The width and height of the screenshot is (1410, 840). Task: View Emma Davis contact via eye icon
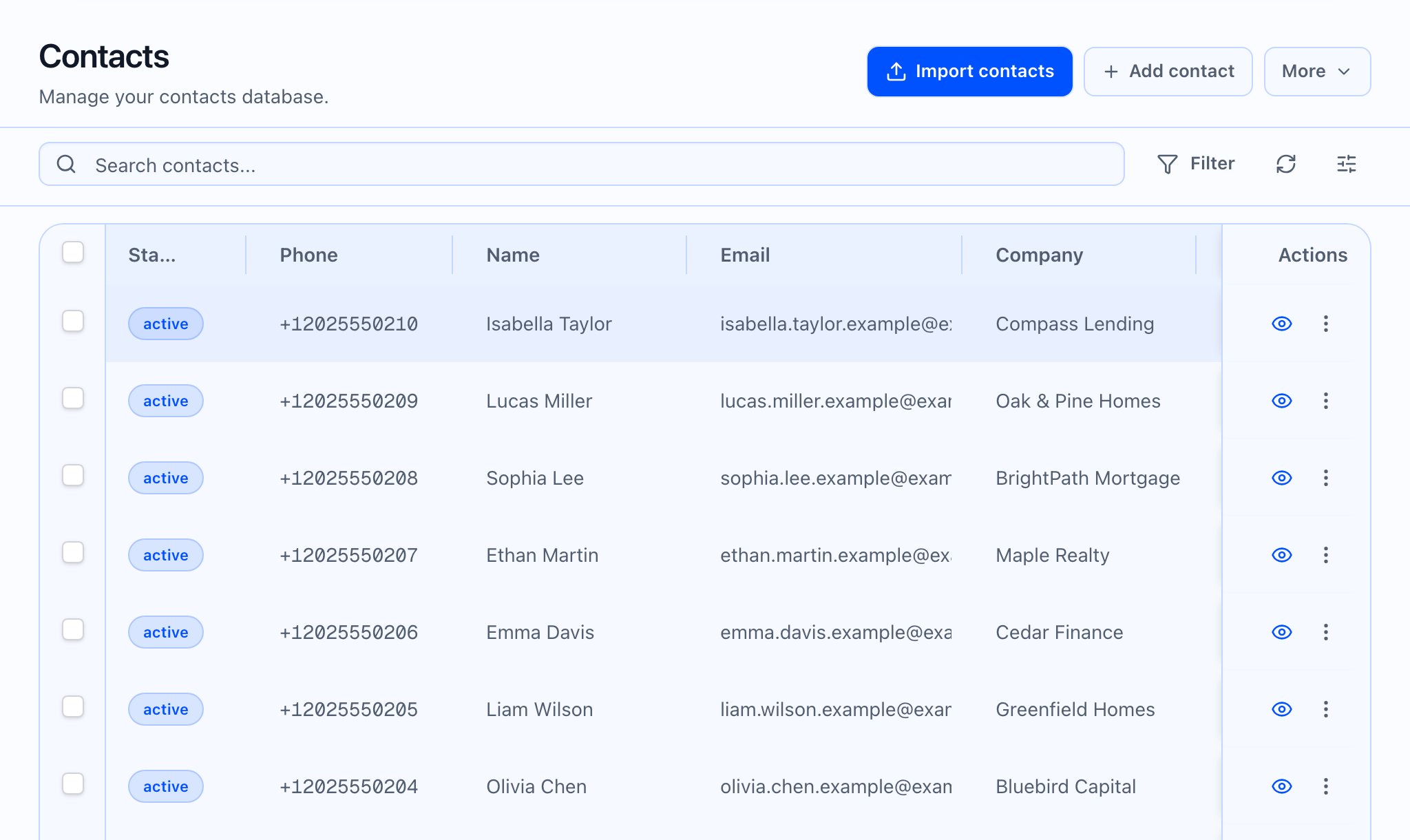(x=1281, y=632)
